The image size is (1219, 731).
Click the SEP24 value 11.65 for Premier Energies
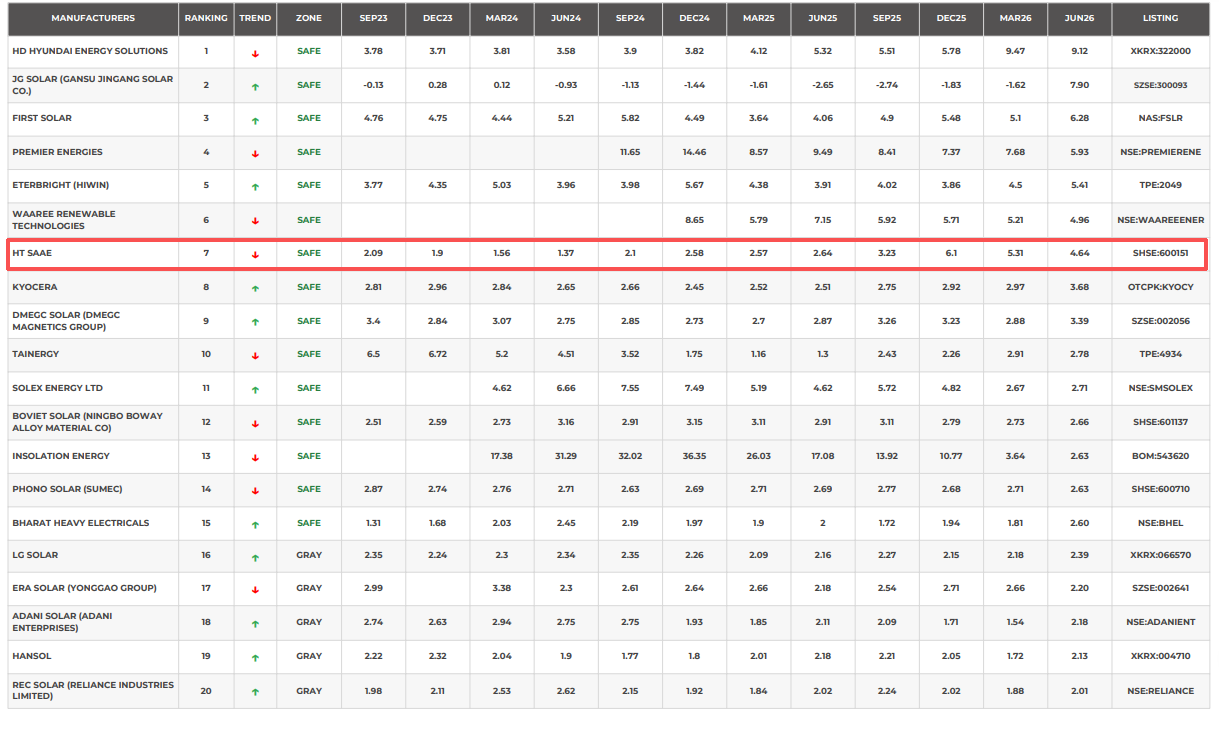click(630, 152)
